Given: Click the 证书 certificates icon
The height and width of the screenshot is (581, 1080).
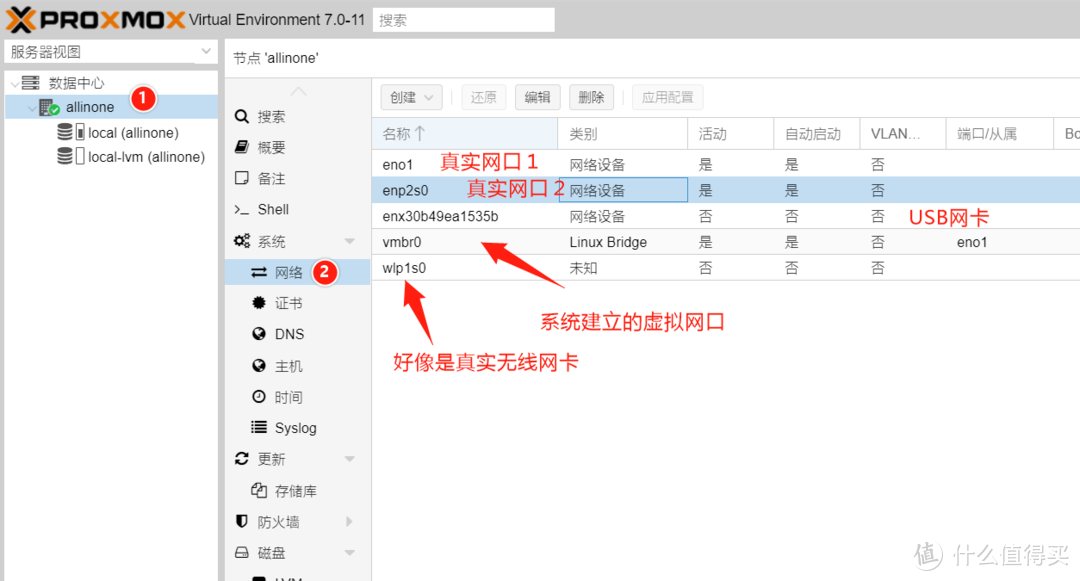Looking at the screenshot, I should tap(258, 302).
